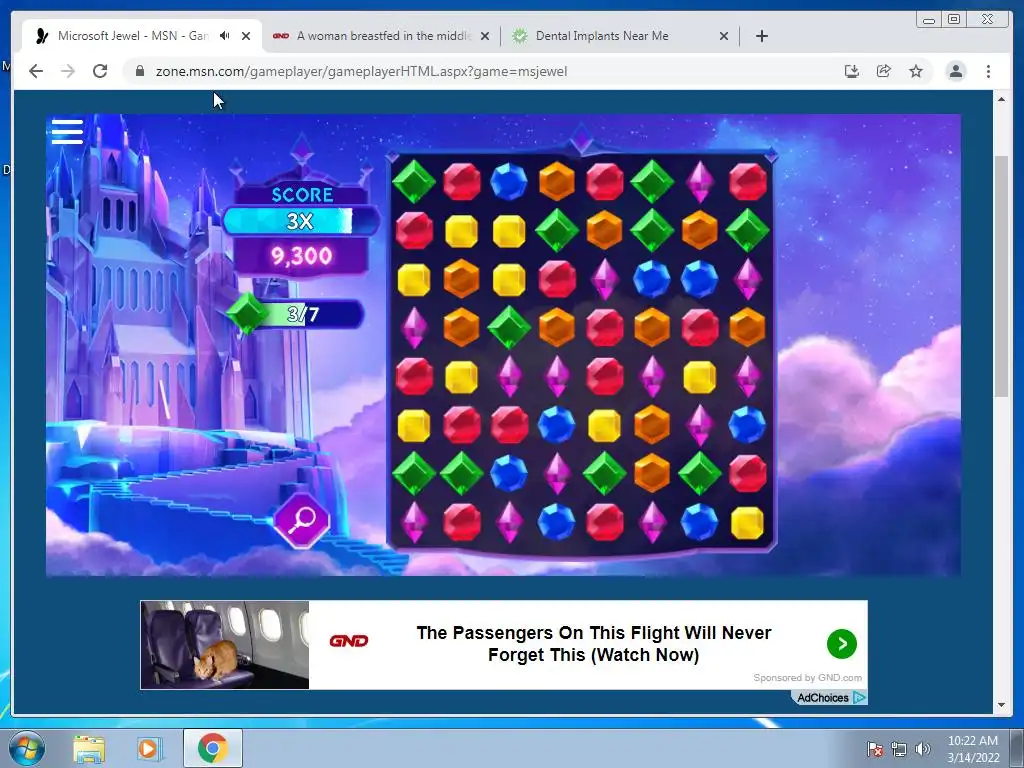Close the Dental Implants tab
This screenshot has width=1024, height=768.
724,36
